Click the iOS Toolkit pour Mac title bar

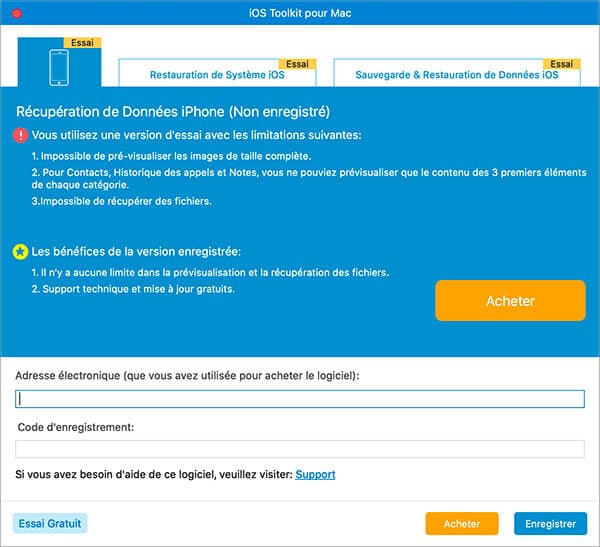coord(300,12)
